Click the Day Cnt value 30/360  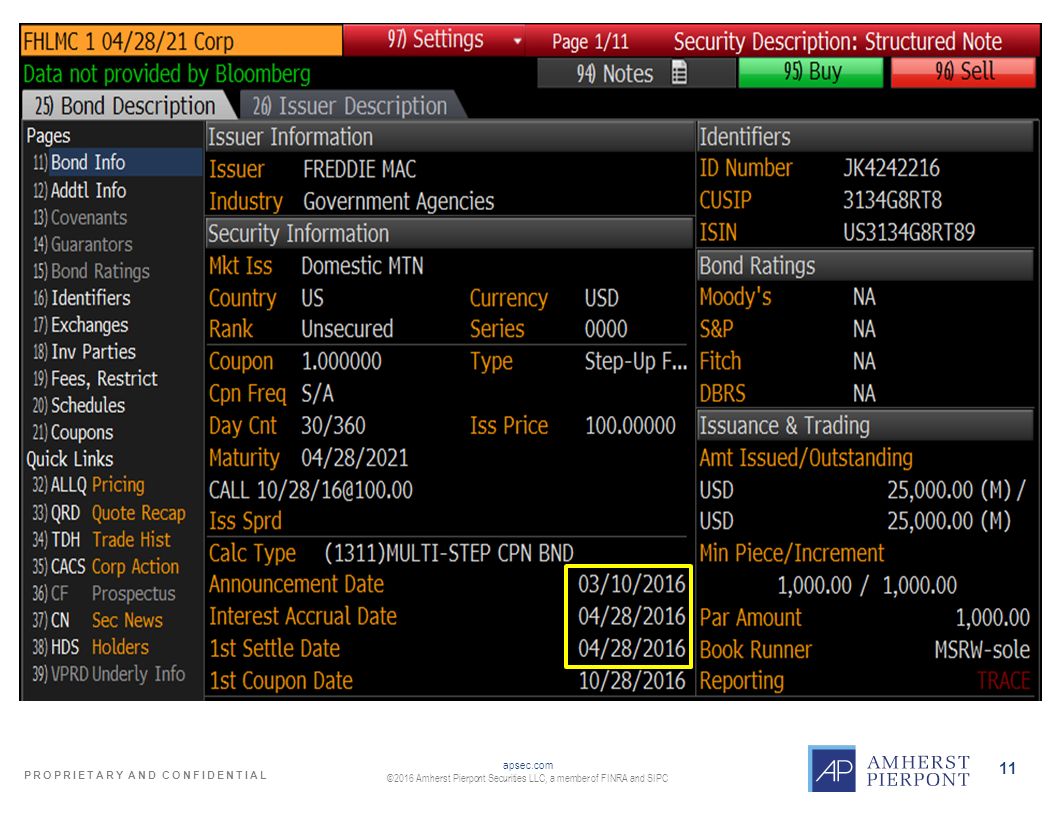point(333,426)
